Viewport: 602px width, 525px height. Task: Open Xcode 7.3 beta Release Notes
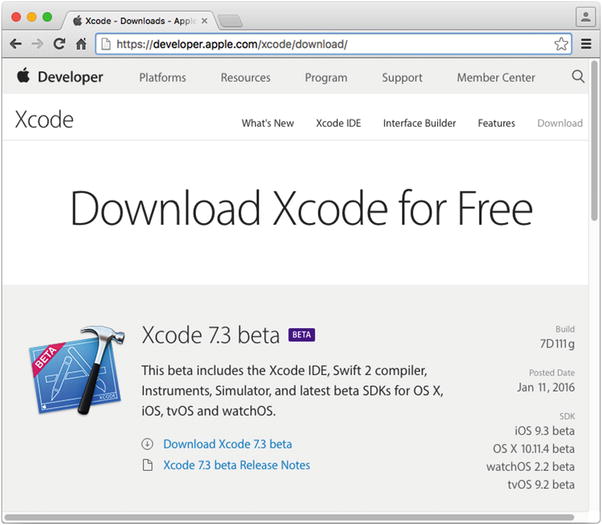coord(236,465)
